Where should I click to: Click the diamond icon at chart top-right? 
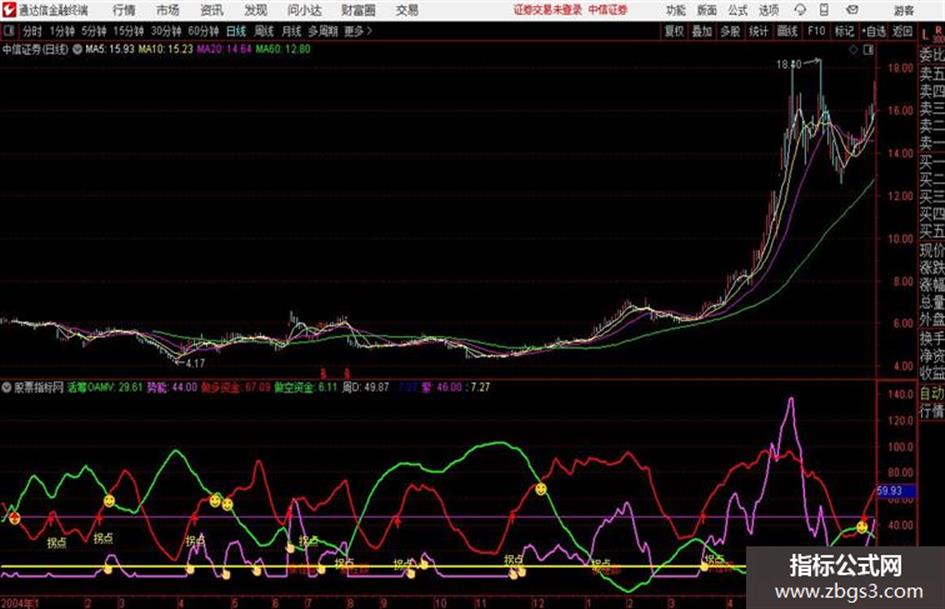point(853,50)
